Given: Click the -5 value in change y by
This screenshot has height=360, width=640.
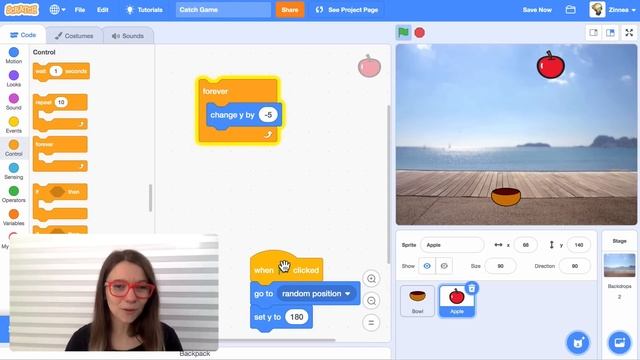Looking at the screenshot, I should 268,115.
